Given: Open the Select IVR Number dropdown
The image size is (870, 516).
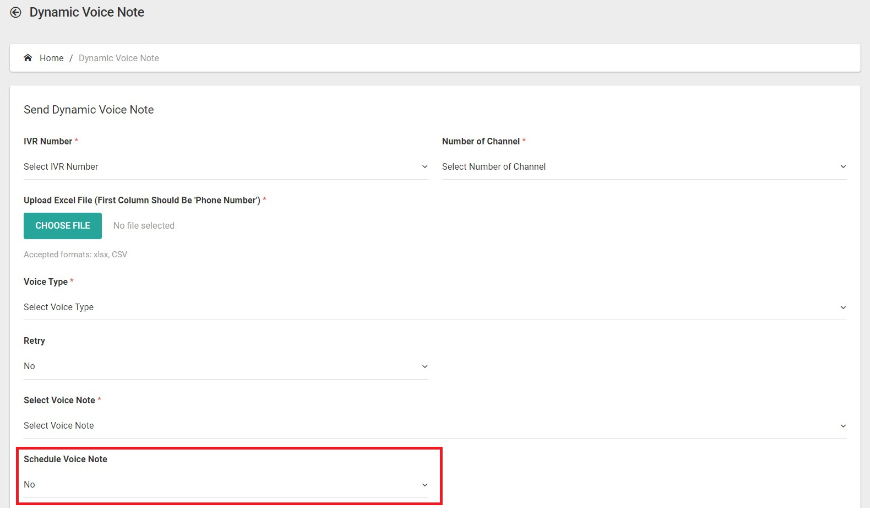Looking at the screenshot, I should click(226, 166).
